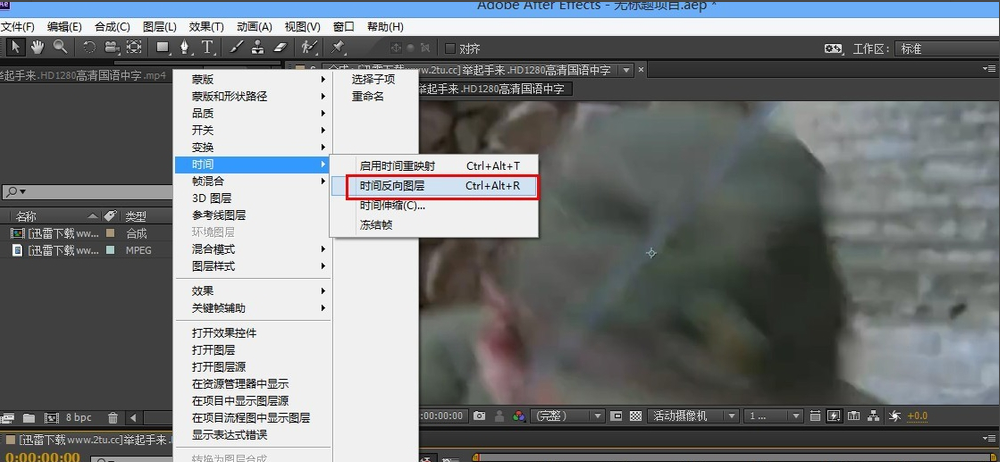Select the Rotation tool
The height and width of the screenshot is (462, 1000).
(x=89, y=47)
